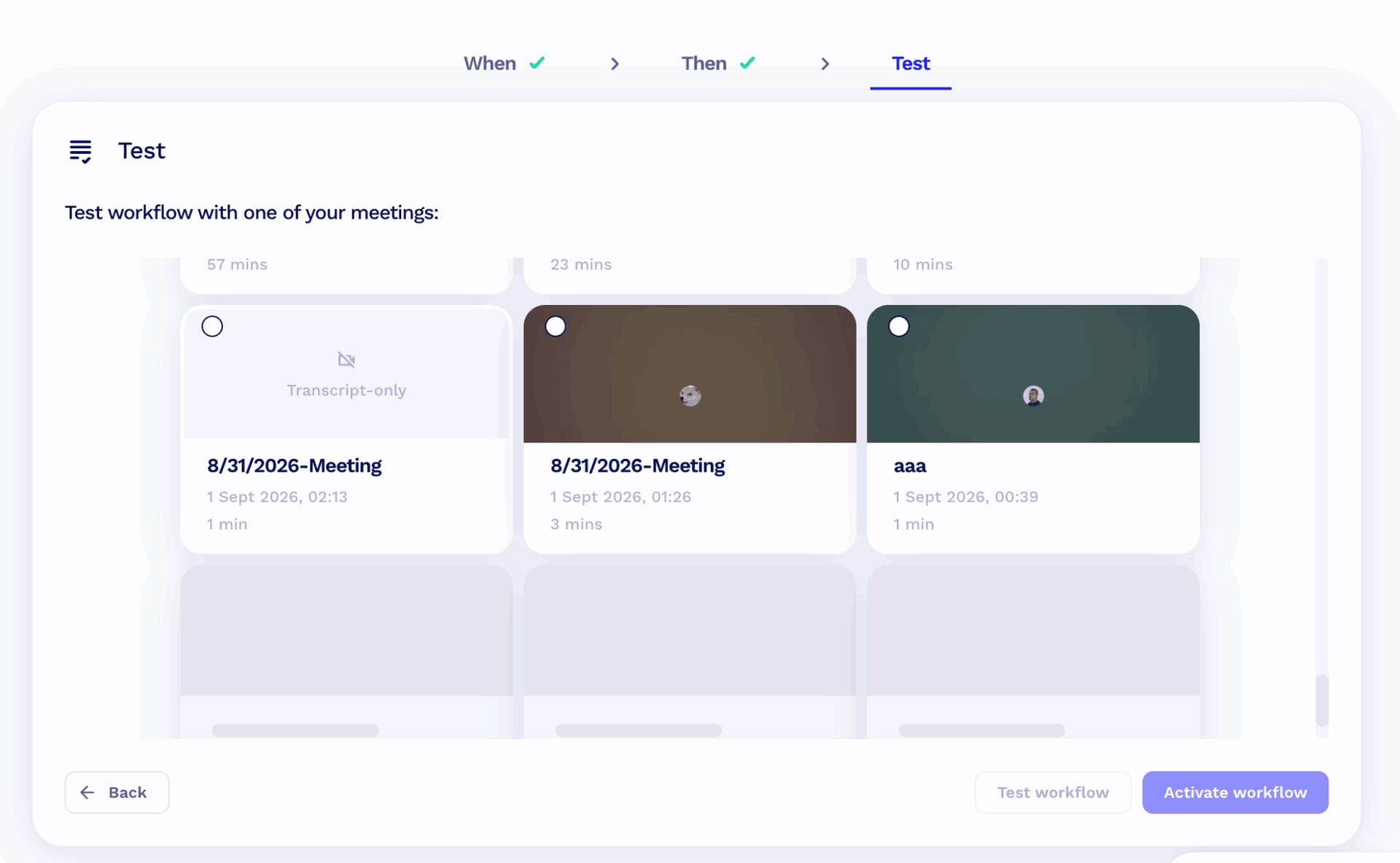Click the 1 Sept 2026, 02:13 date text
This screenshot has width=1400, height=863.
pyautogui.click(x=277, y=497)
